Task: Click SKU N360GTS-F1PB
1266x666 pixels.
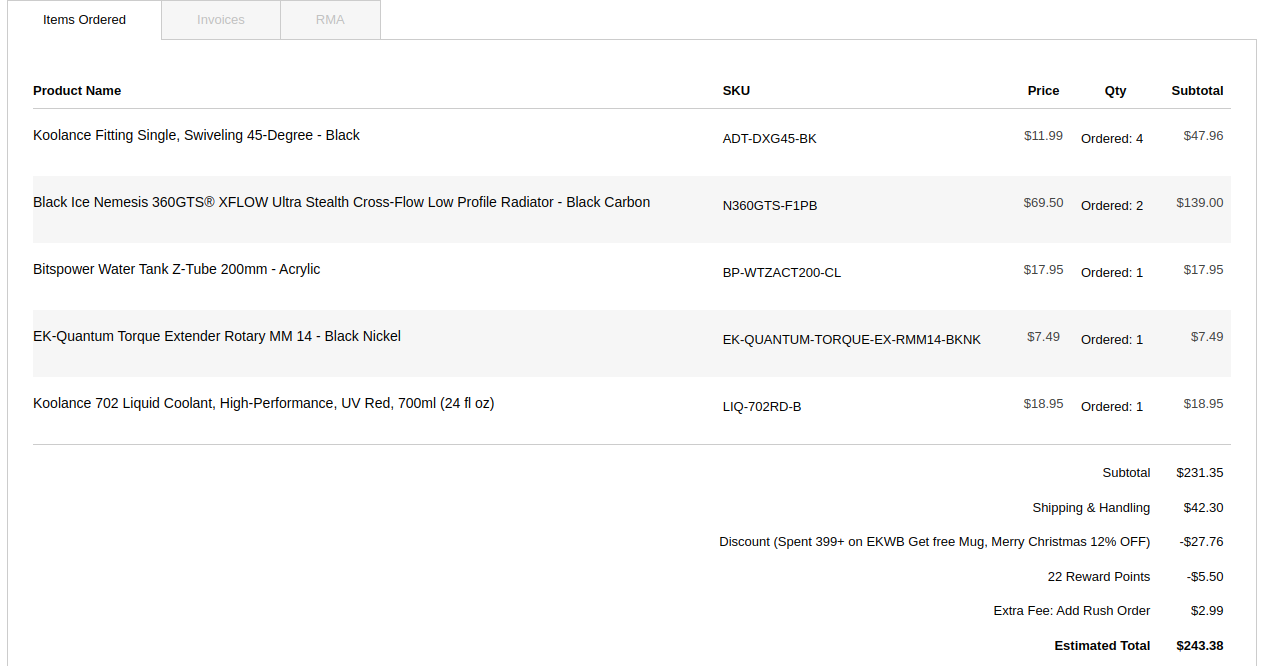Action: (770, 206)
